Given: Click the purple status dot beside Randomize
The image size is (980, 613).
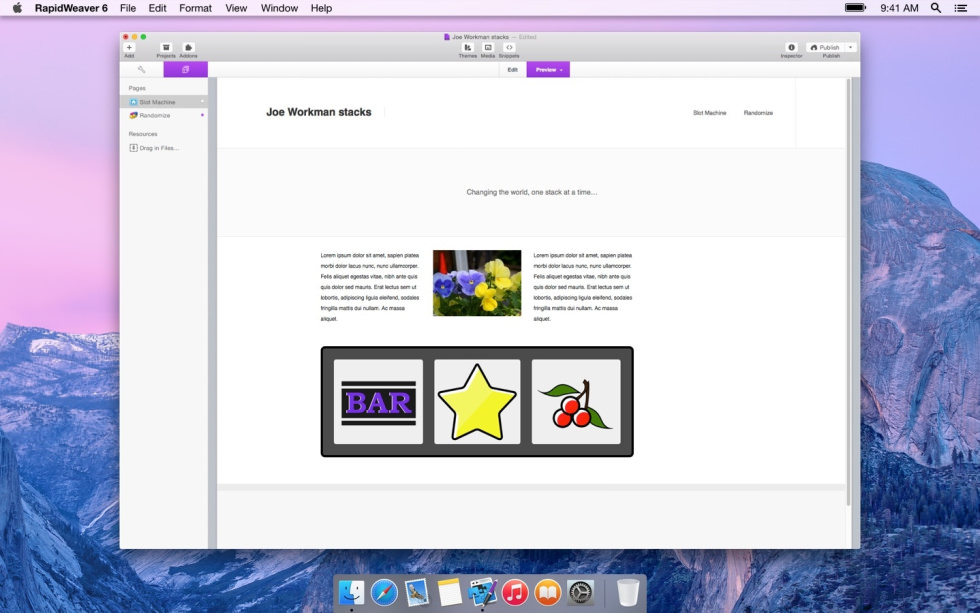Looking at the screenshot, I should tap(202, 115).
